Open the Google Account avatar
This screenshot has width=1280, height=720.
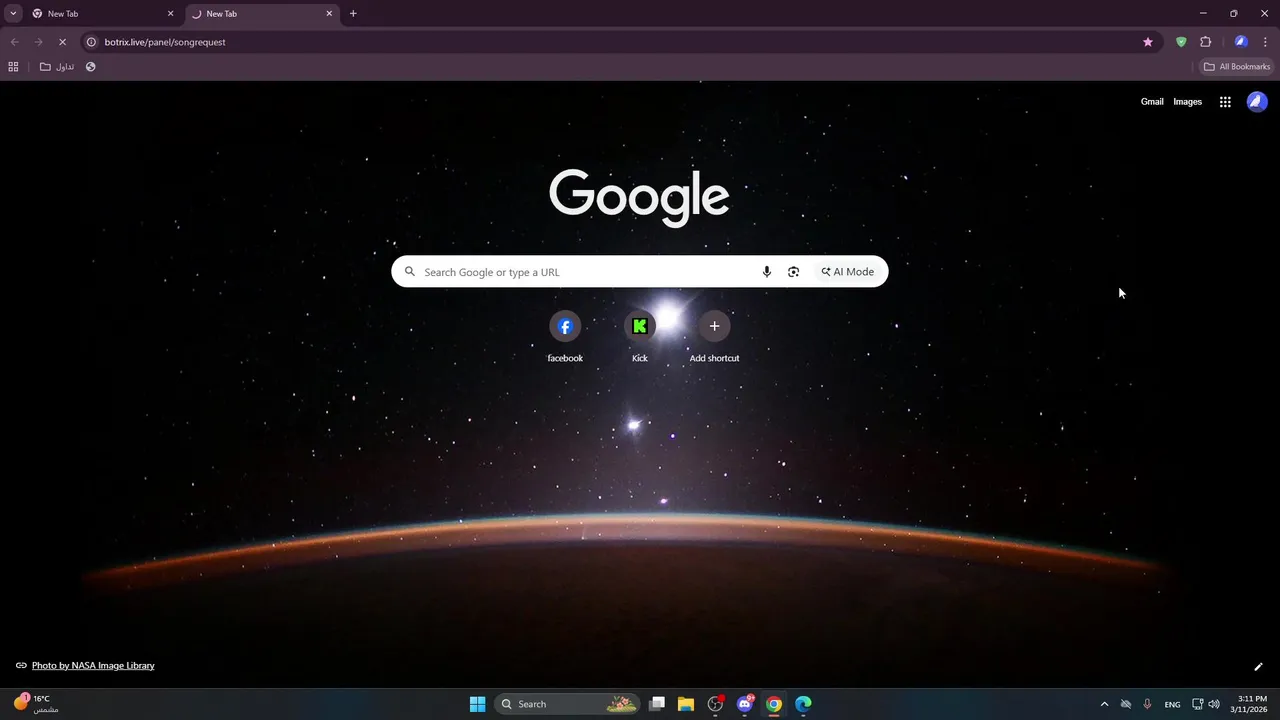tap(1257, 102)
